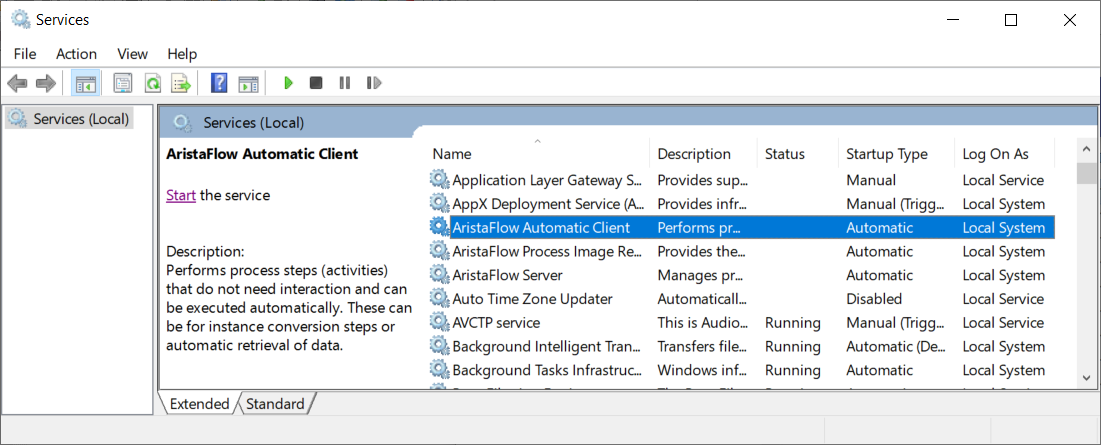
Task: Open Properties toolbar icon
Action: [123, 84]
